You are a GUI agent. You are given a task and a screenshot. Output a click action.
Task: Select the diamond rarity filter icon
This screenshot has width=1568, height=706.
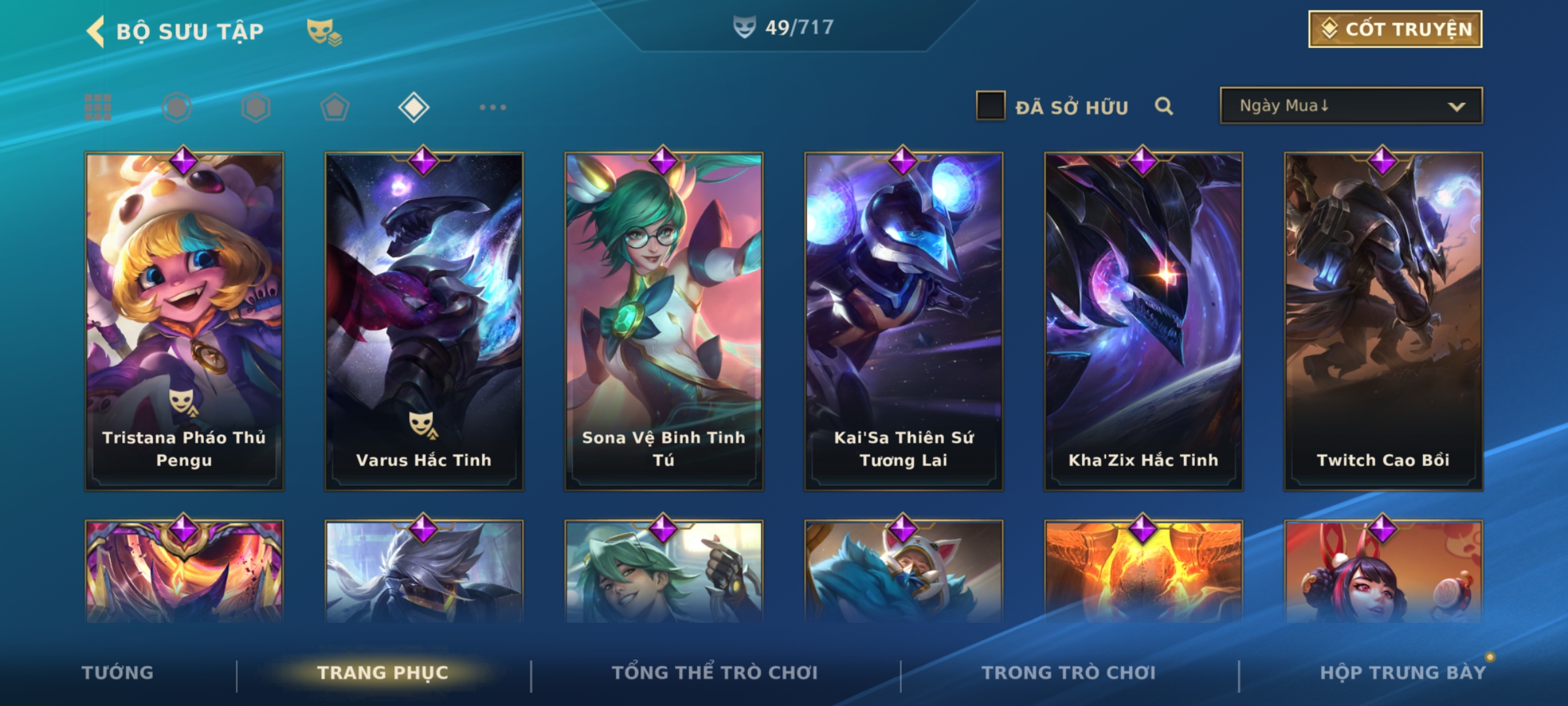(414, 107)
